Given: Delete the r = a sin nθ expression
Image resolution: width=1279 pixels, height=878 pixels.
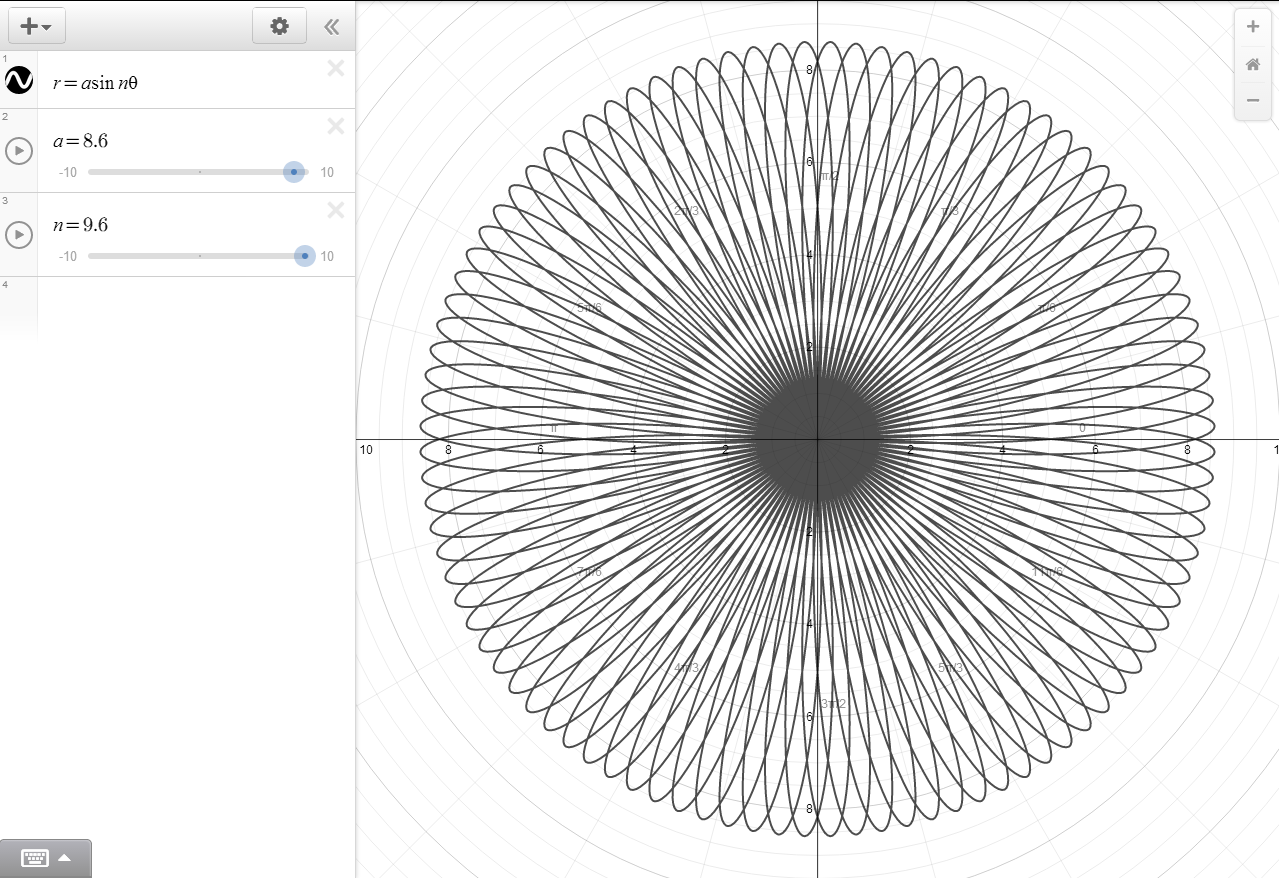Looking at the screenshot, I should [x=336, y=68].
